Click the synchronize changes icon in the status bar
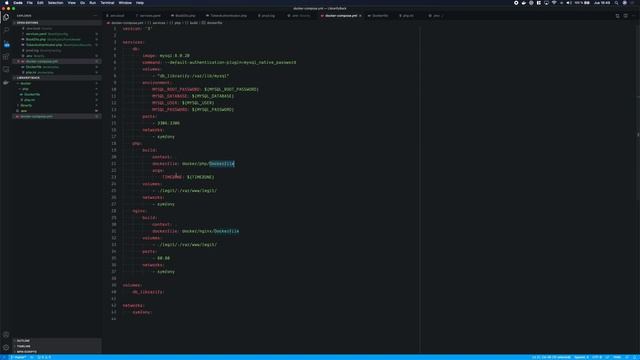The height and width of the screenshot is (360, 640). pyautogui.click(x=32, y=357)
